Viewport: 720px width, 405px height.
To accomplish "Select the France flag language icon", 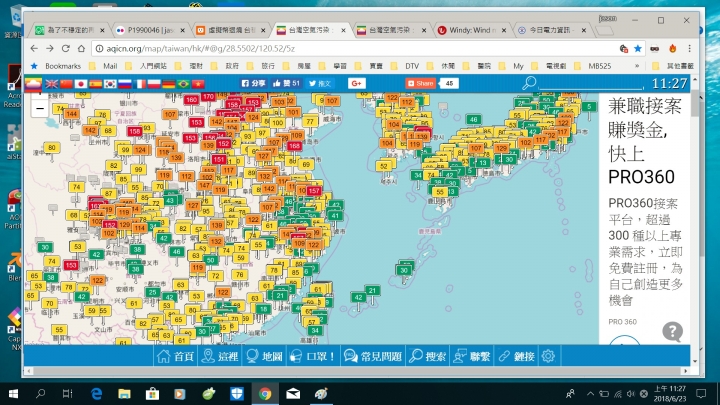I will click(x=140, y=84).
